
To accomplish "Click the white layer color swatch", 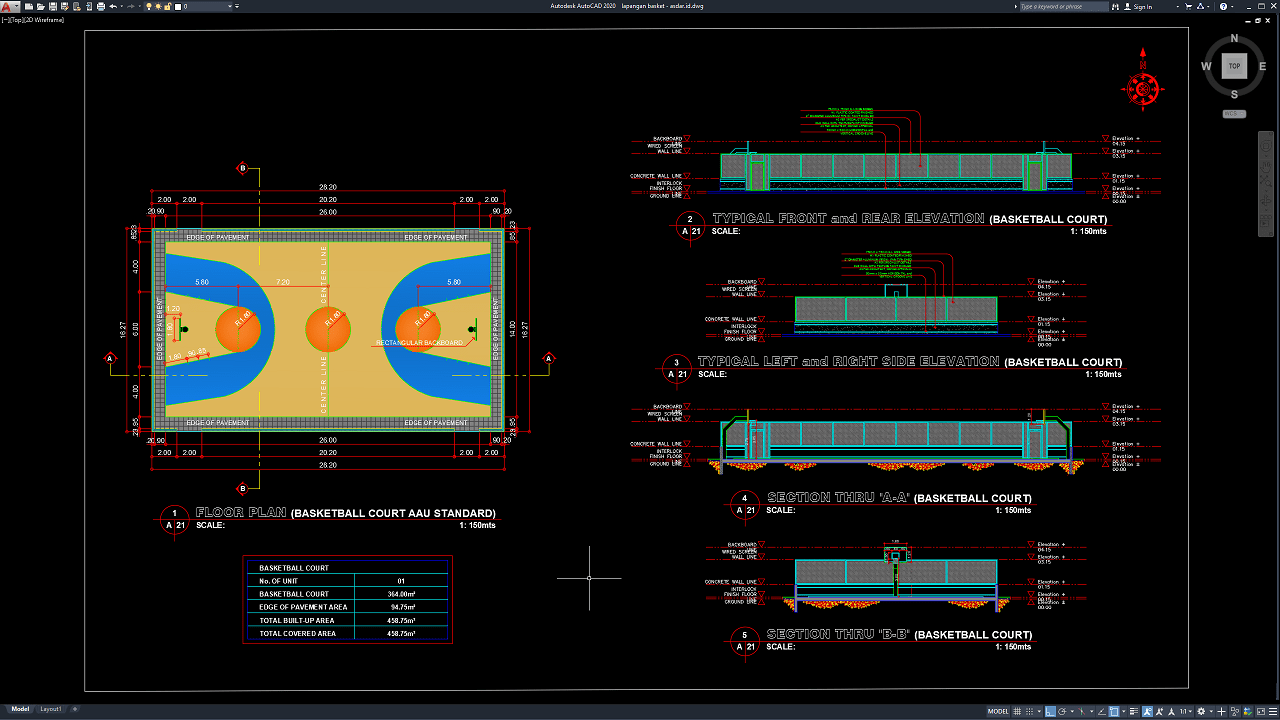I will [x=178, y=6].
